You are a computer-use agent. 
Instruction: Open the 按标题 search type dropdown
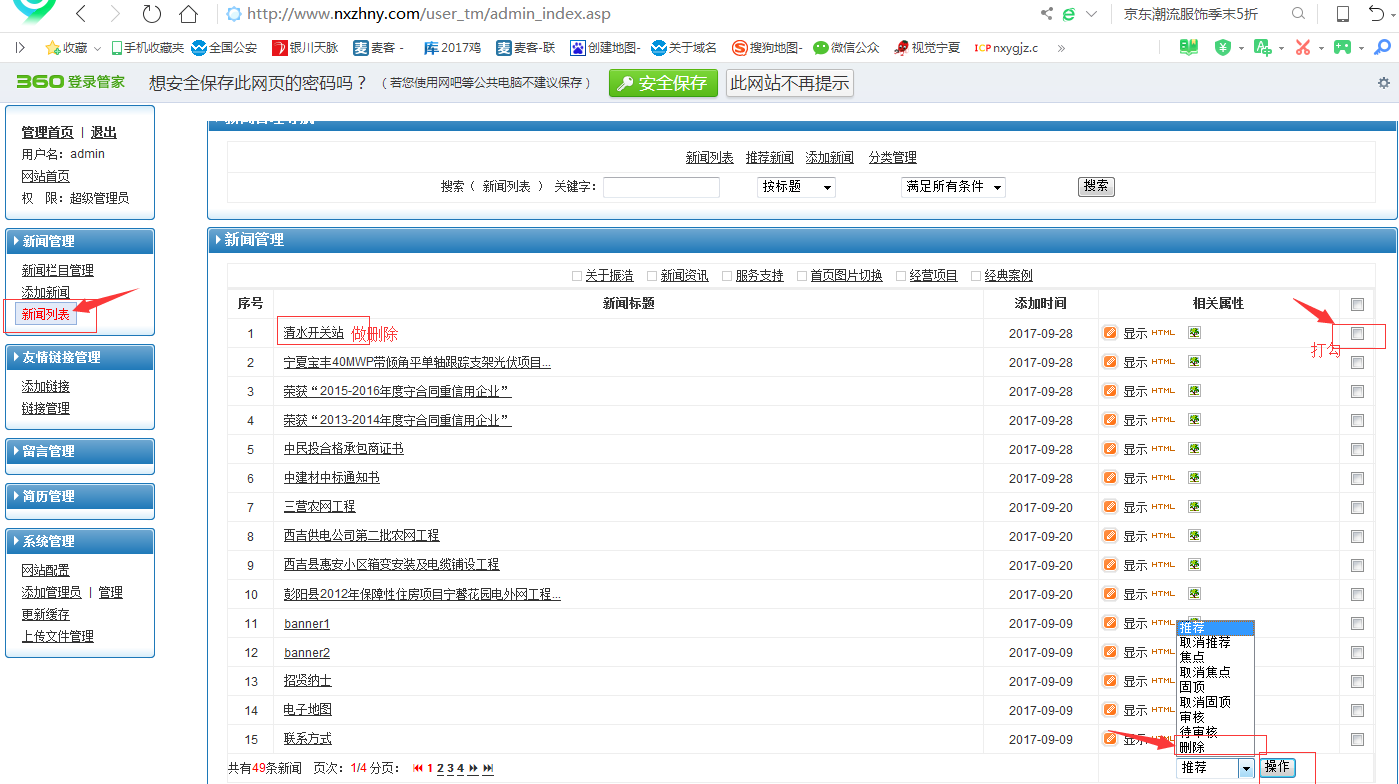796,187
